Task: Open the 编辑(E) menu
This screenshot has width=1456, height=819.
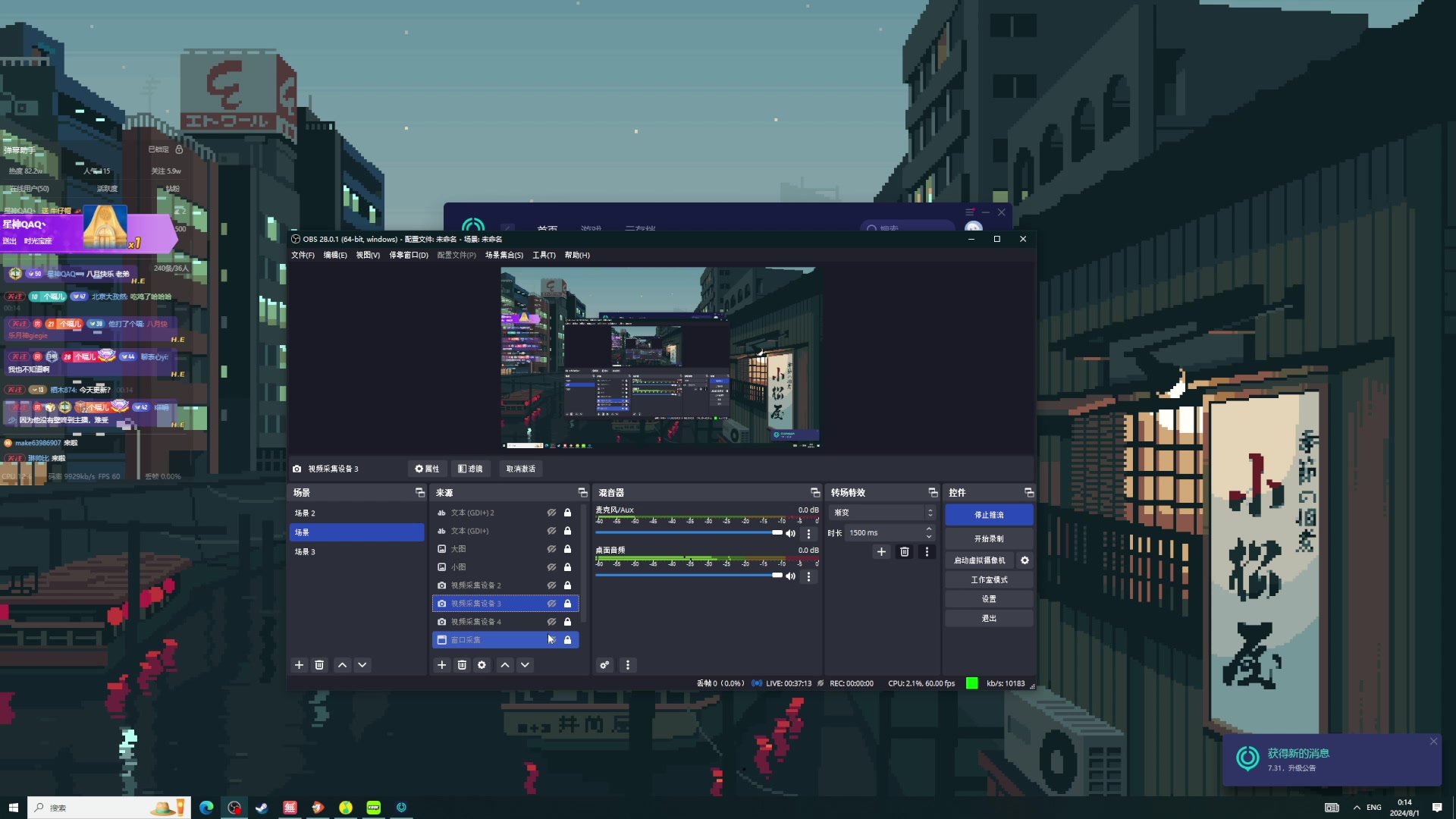Action: [x=335, y=256]
